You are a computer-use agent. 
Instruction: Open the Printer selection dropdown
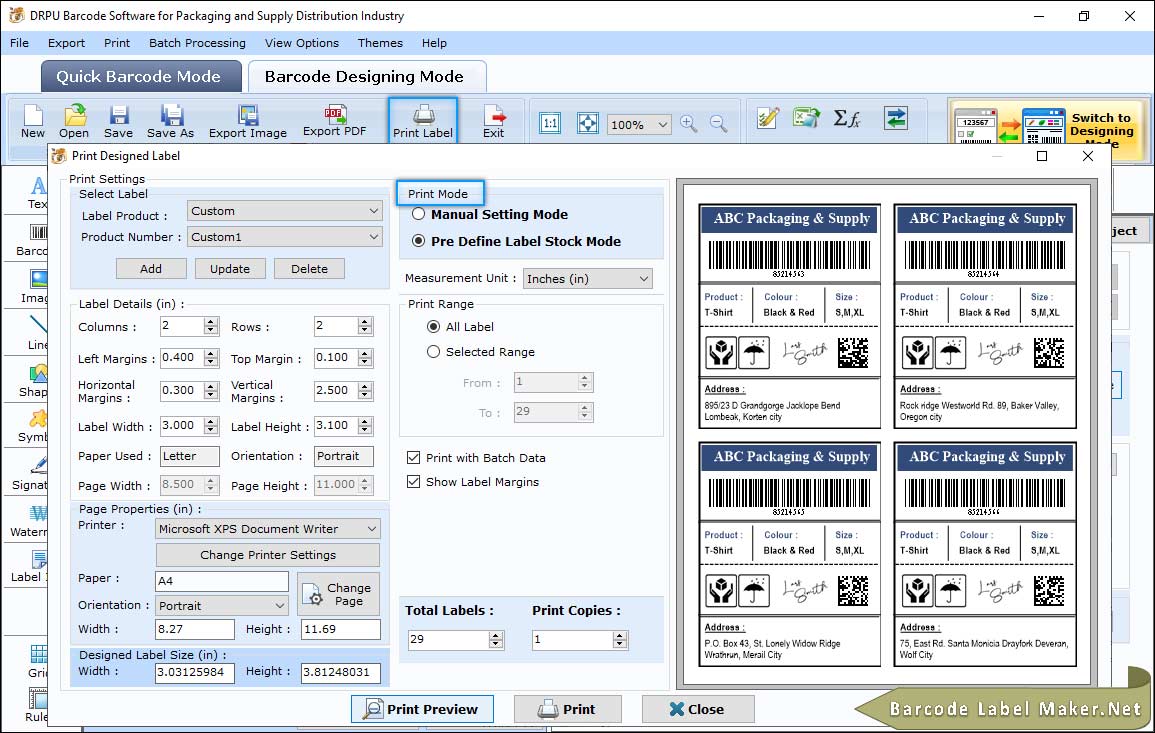[x=268, y=529]
